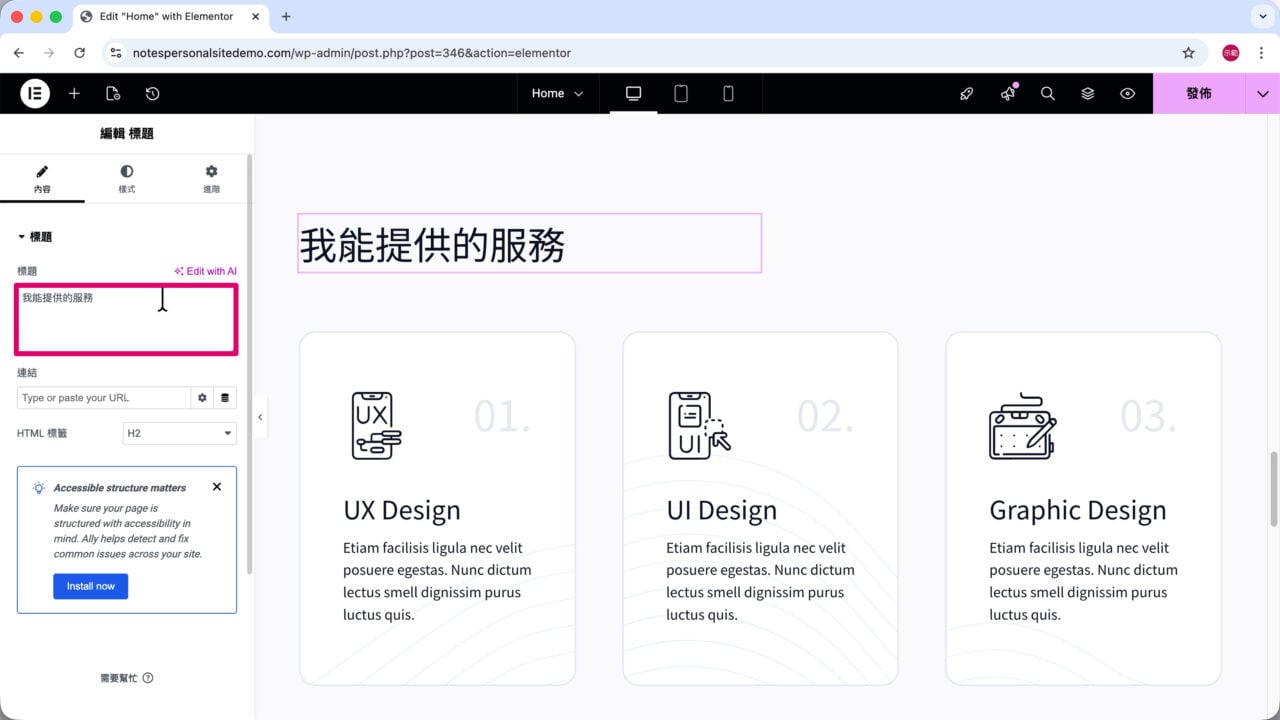Click the browser forward arrow
Screen dimensions: 1280x720
[49, 53]
